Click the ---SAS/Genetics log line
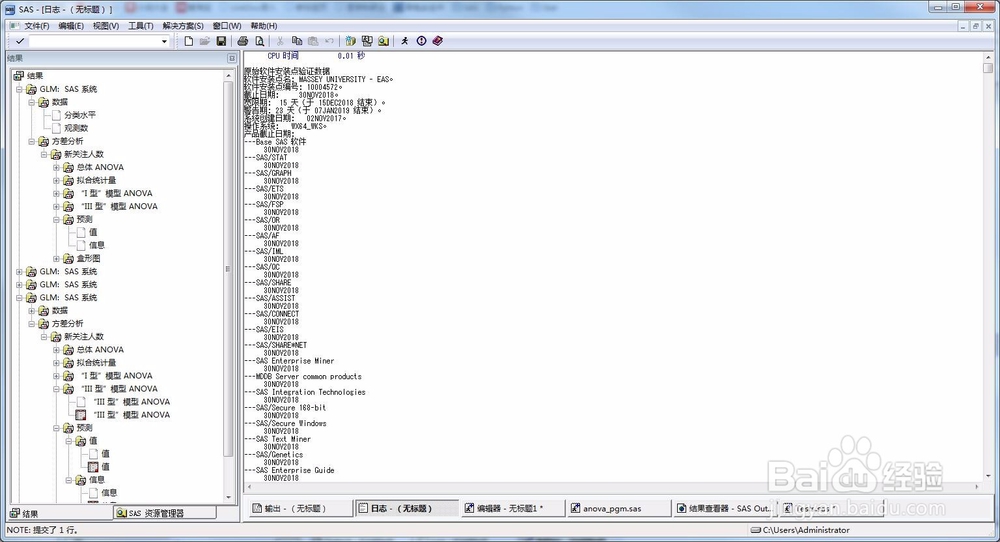The height and width of the screenshot is (542, 1000). 274,455
